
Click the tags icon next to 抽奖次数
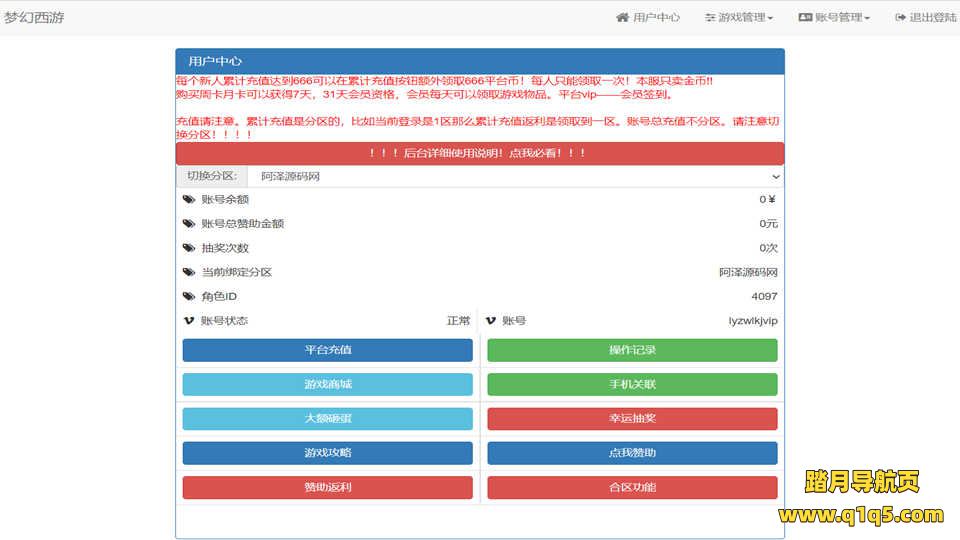(189, 248)
